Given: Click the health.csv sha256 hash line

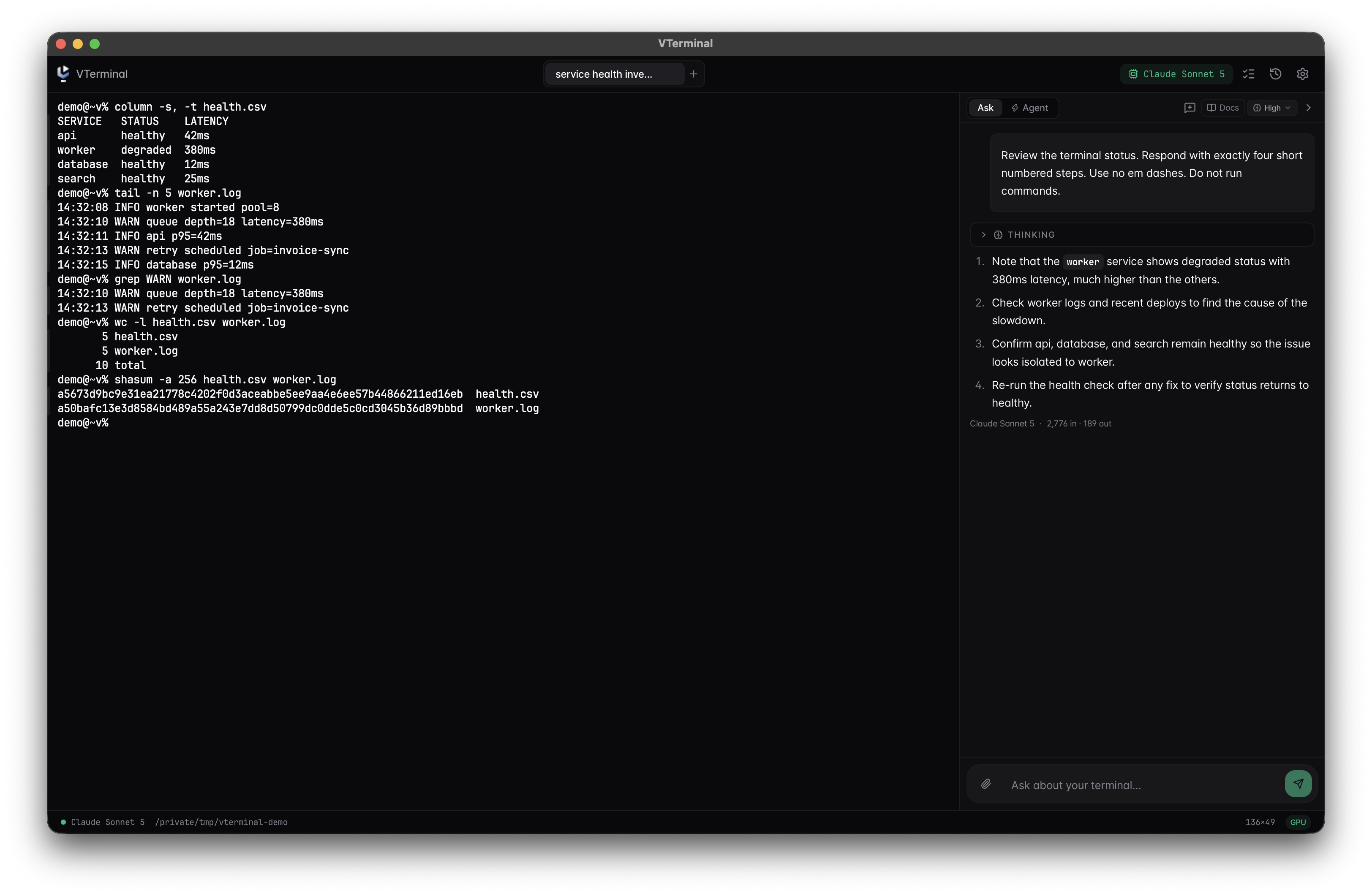Looking at the screenshot, I should pos(298,394).
